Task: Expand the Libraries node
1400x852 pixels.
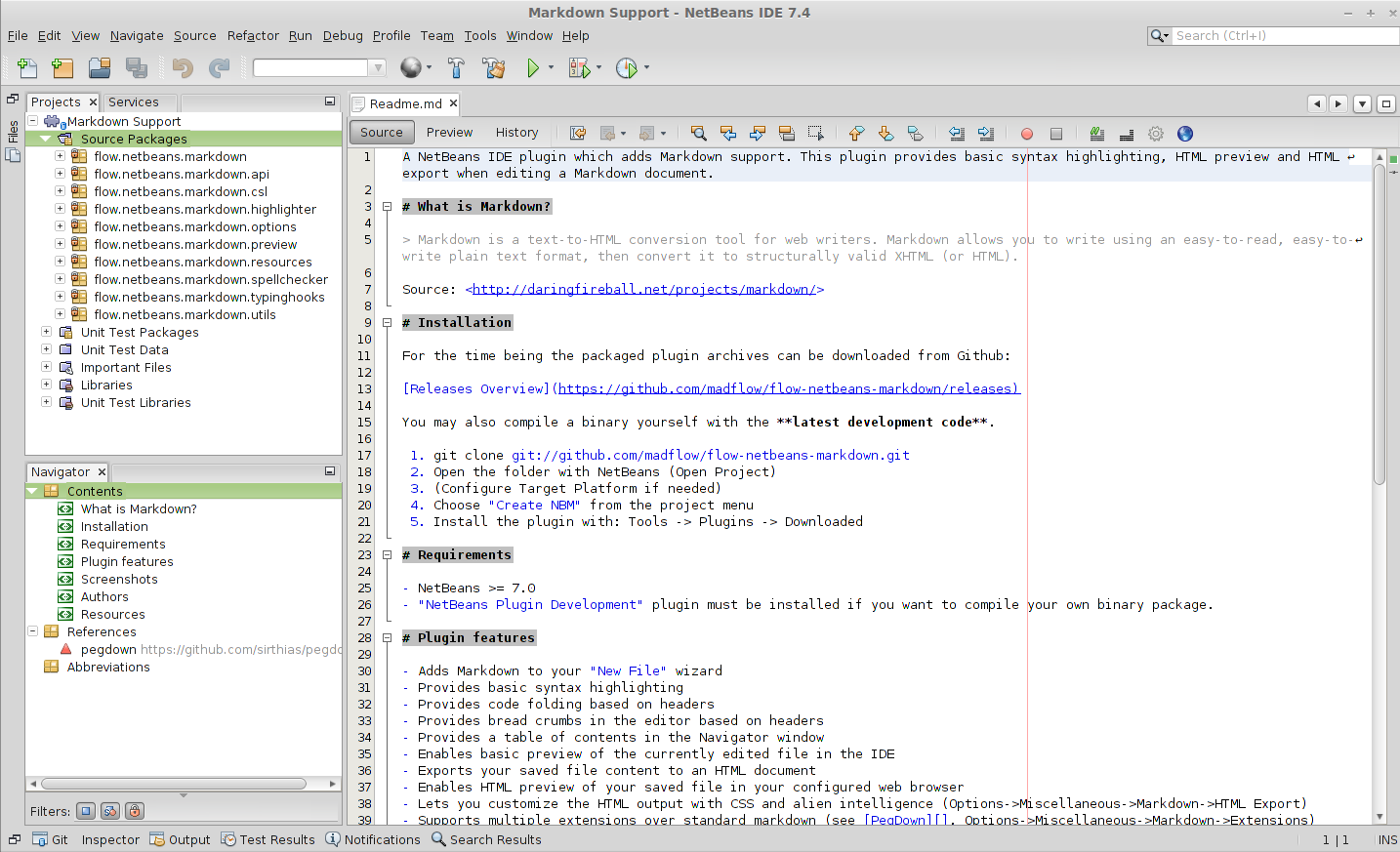Action: pyautogui.click(x=46, y=385)
